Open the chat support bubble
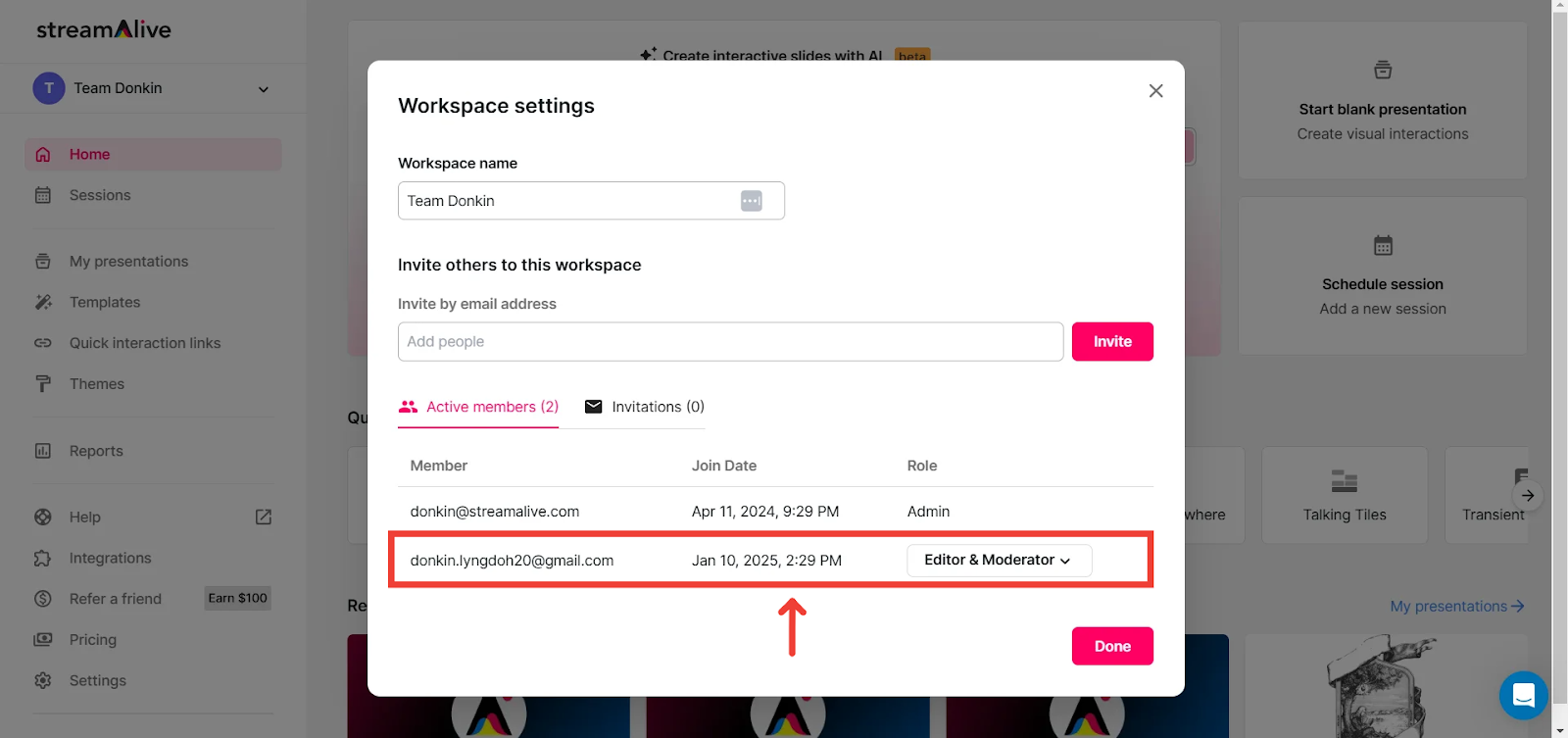Image resolution: width=1568 pixels, height=738 pixels. pos(1523,695)
